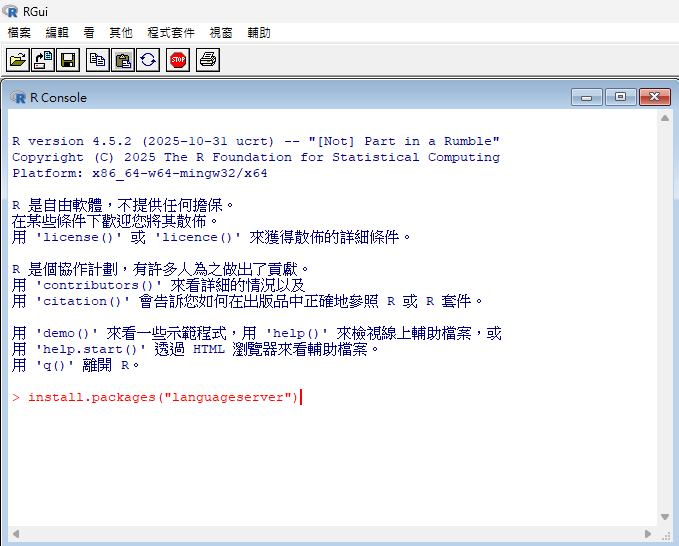Screen dimensions: 679x546
Task: Open the 看 menu
Action: (89, 33)
